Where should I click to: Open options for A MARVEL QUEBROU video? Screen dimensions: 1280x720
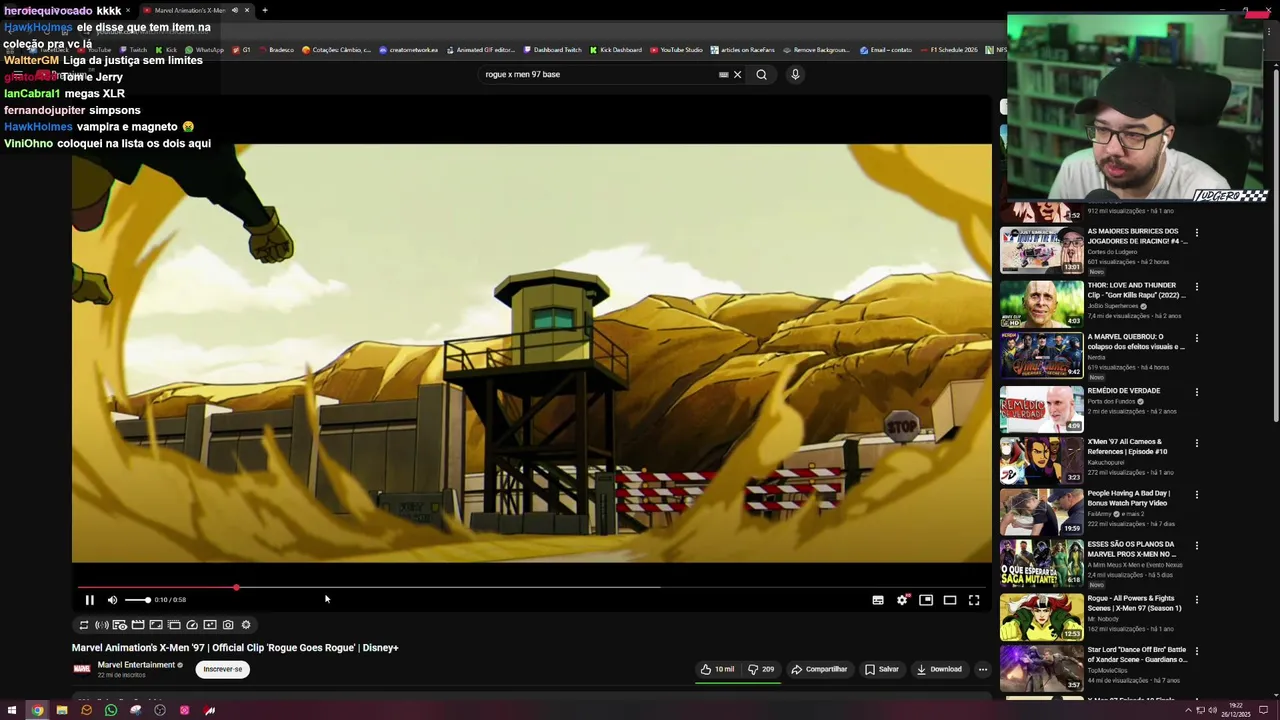[x=1196, y=339]
